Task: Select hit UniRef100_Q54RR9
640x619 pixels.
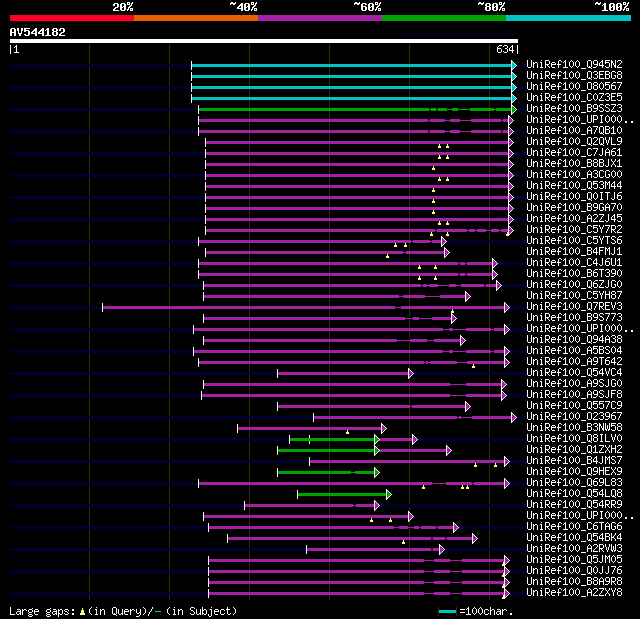Action: coord(574,505)
